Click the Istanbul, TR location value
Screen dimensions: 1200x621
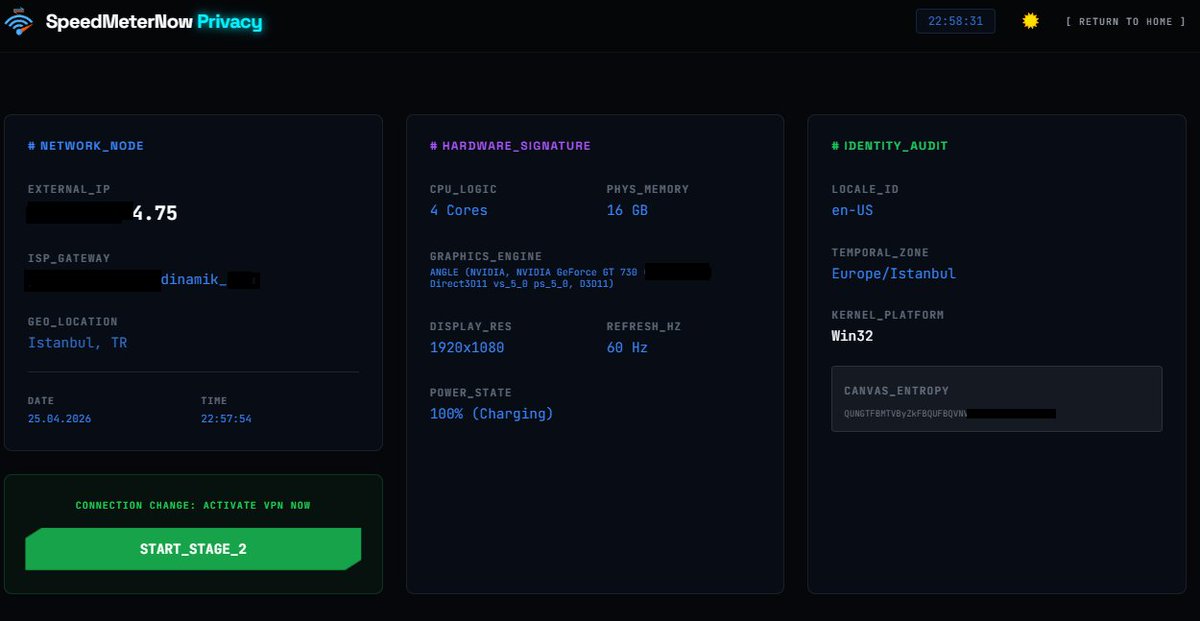[77, 343]
